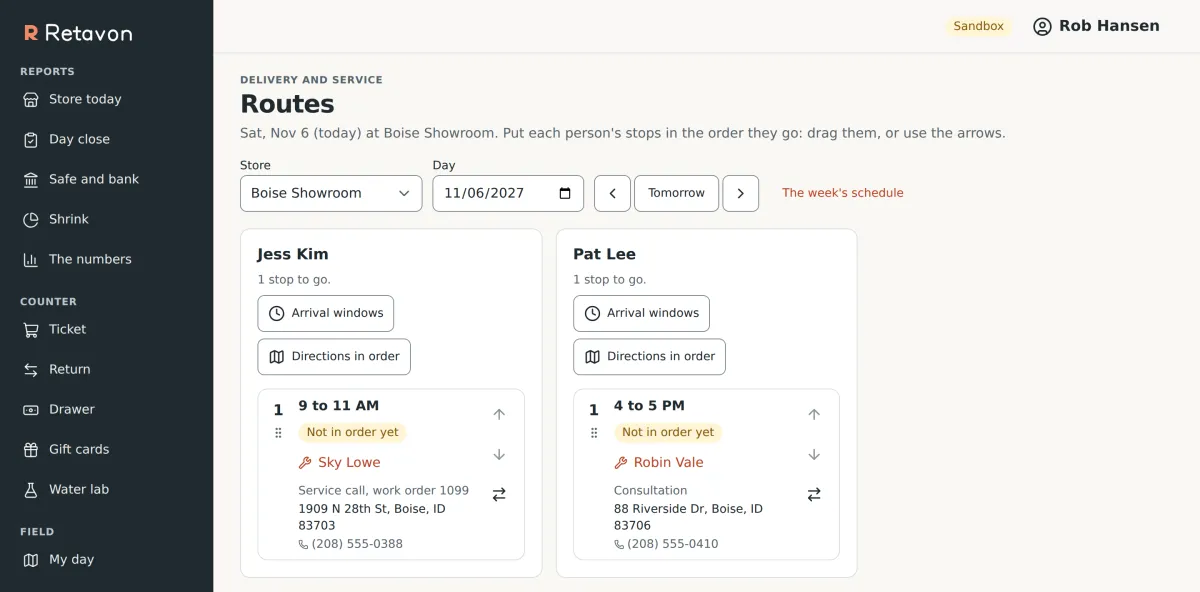Open the calendar picker icon in Day field
The image size is (1200, 592).
565,193
